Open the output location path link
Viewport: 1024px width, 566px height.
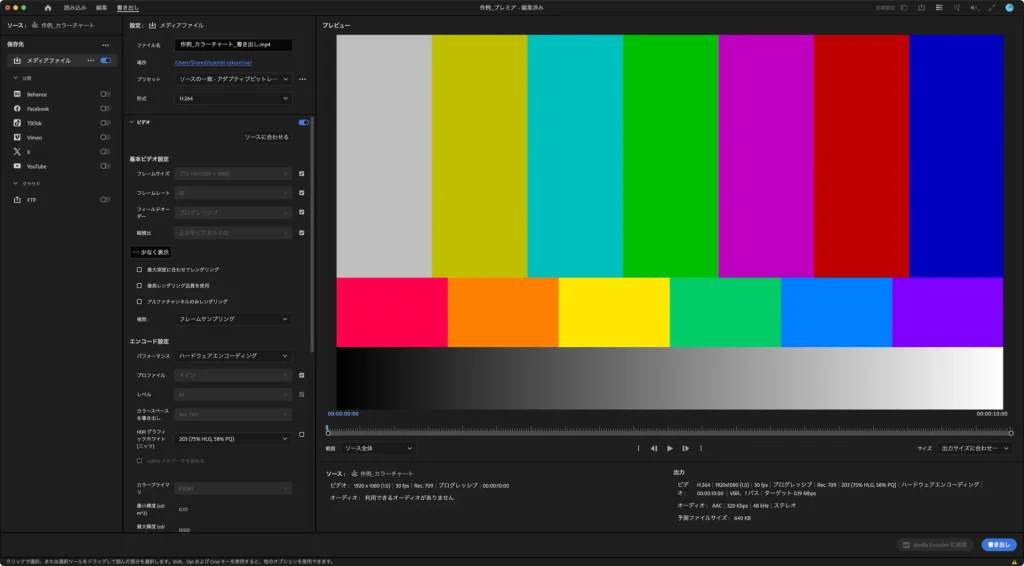pyautogui.click(x=213, y=63)
